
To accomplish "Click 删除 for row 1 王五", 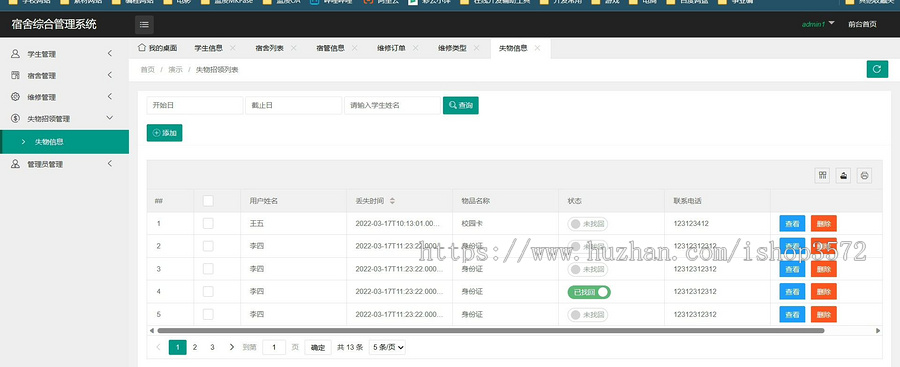I will coord(824,223).
